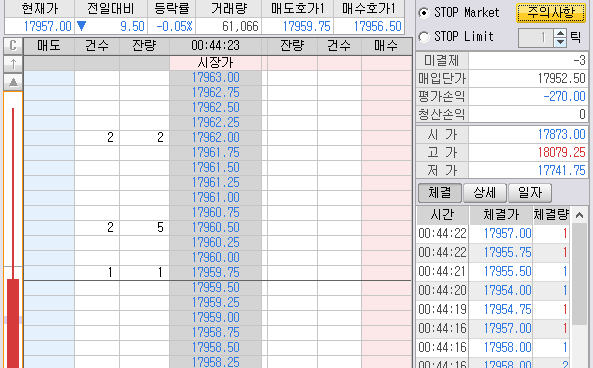Viewport: 593px width, 368px height.
Task: Select the STOP Market radio option
Action: (x=424, y=13)
